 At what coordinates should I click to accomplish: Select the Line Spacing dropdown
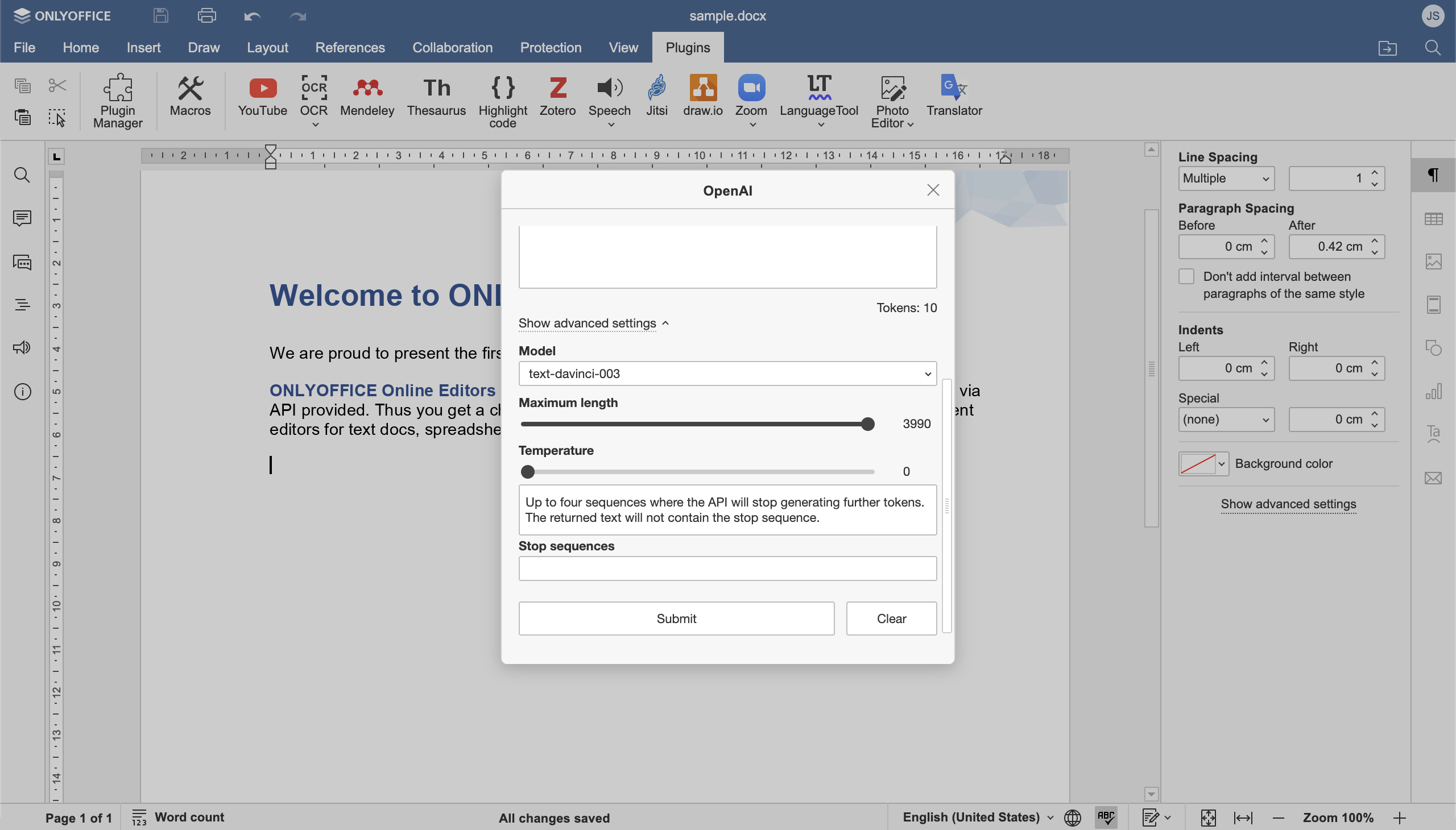point(1225,178)
